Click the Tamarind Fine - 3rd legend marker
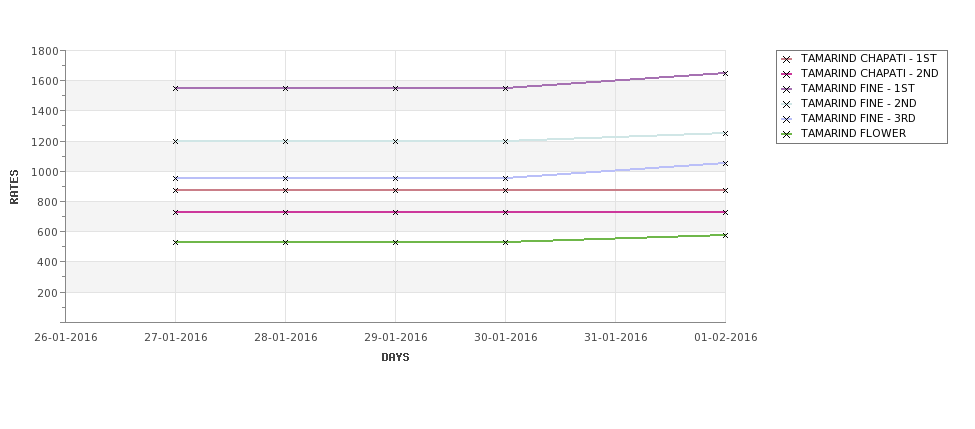This screenshot has height=429, width=975. coord(787,119)
